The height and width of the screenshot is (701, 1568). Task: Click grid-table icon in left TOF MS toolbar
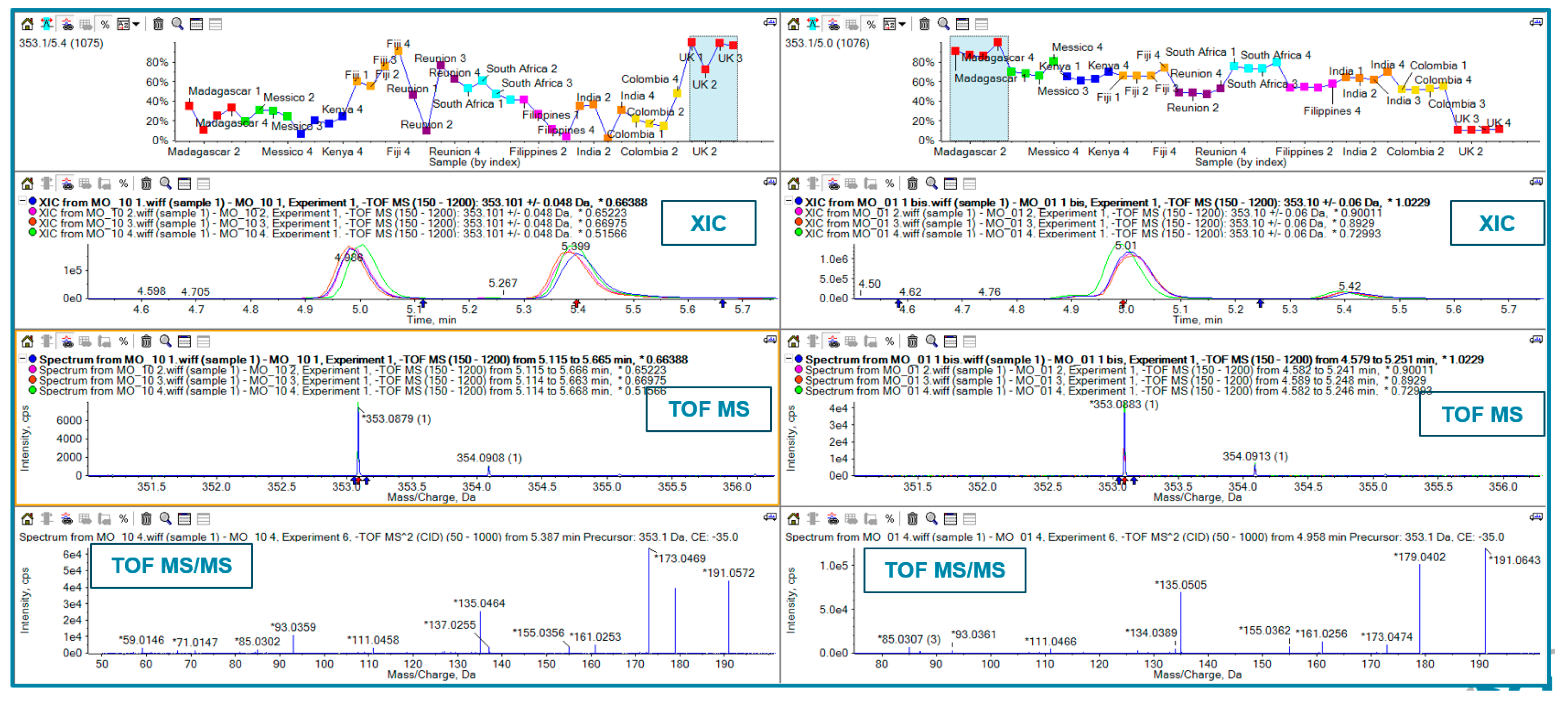(85, 341)
